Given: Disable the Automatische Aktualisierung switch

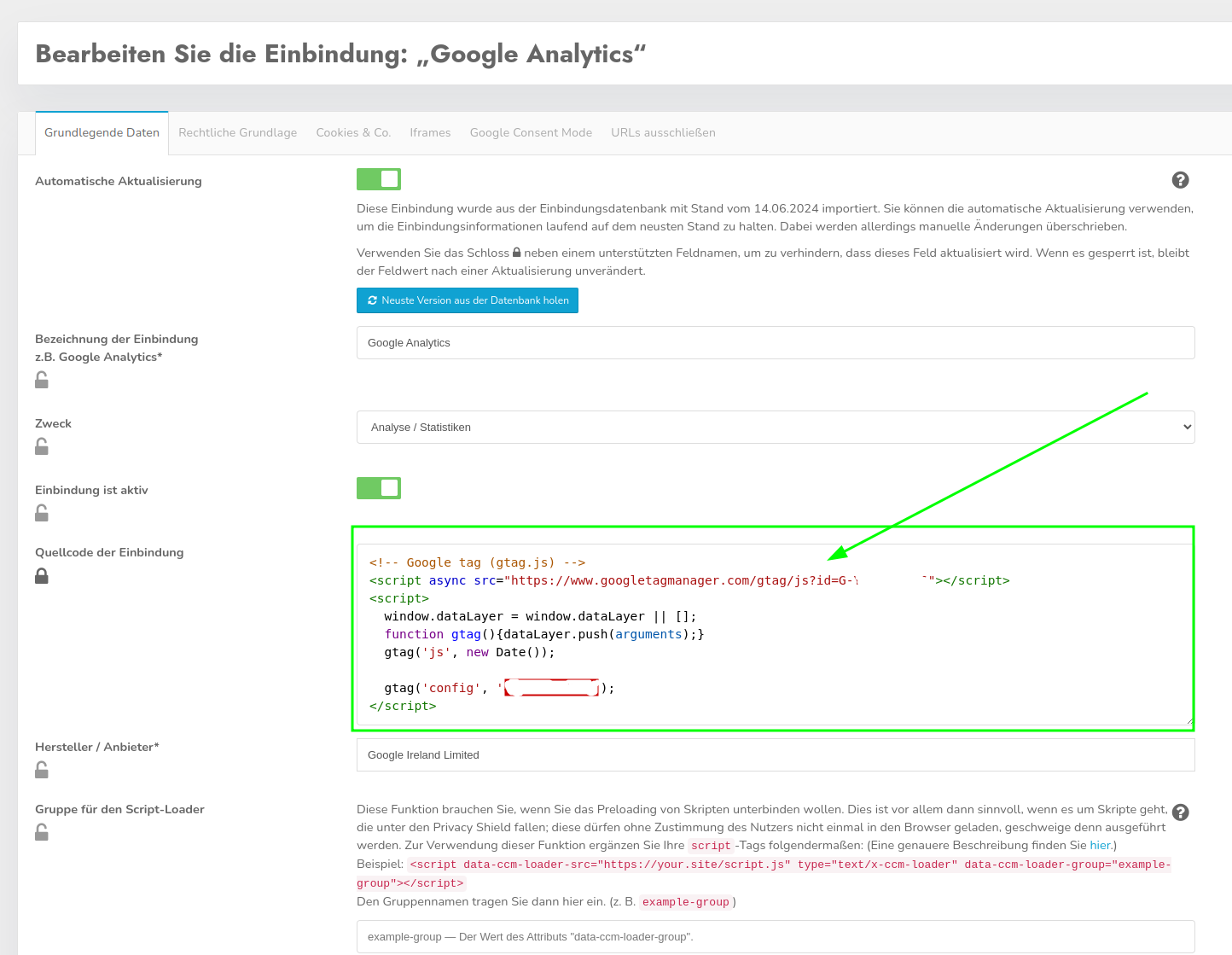Looking at the screenshot, I should pos(379,179).
